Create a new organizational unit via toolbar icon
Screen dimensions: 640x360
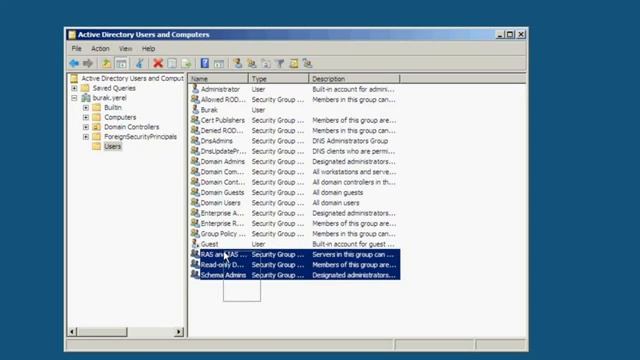266,63
